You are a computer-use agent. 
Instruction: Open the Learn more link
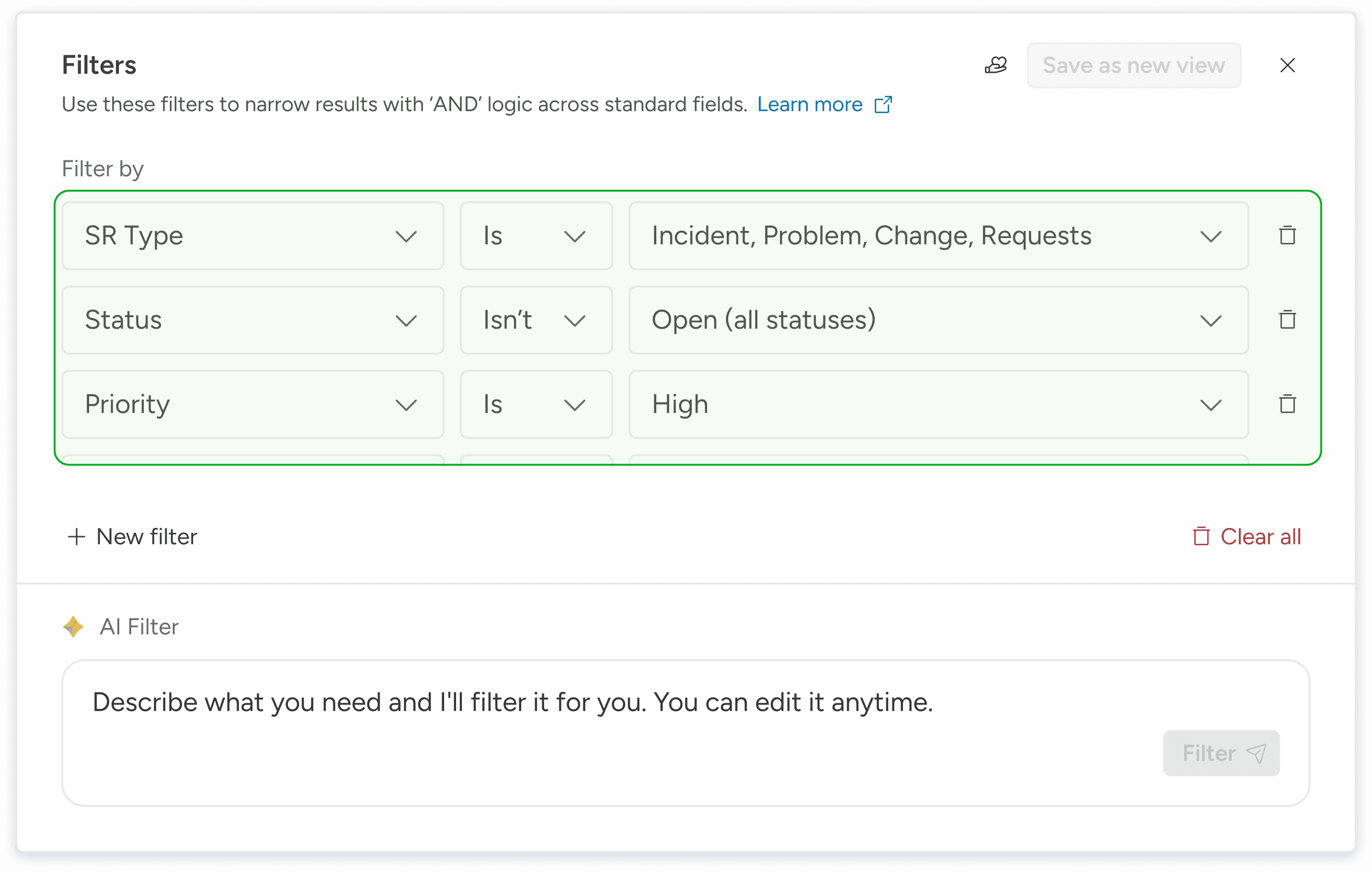pos(809,105)
